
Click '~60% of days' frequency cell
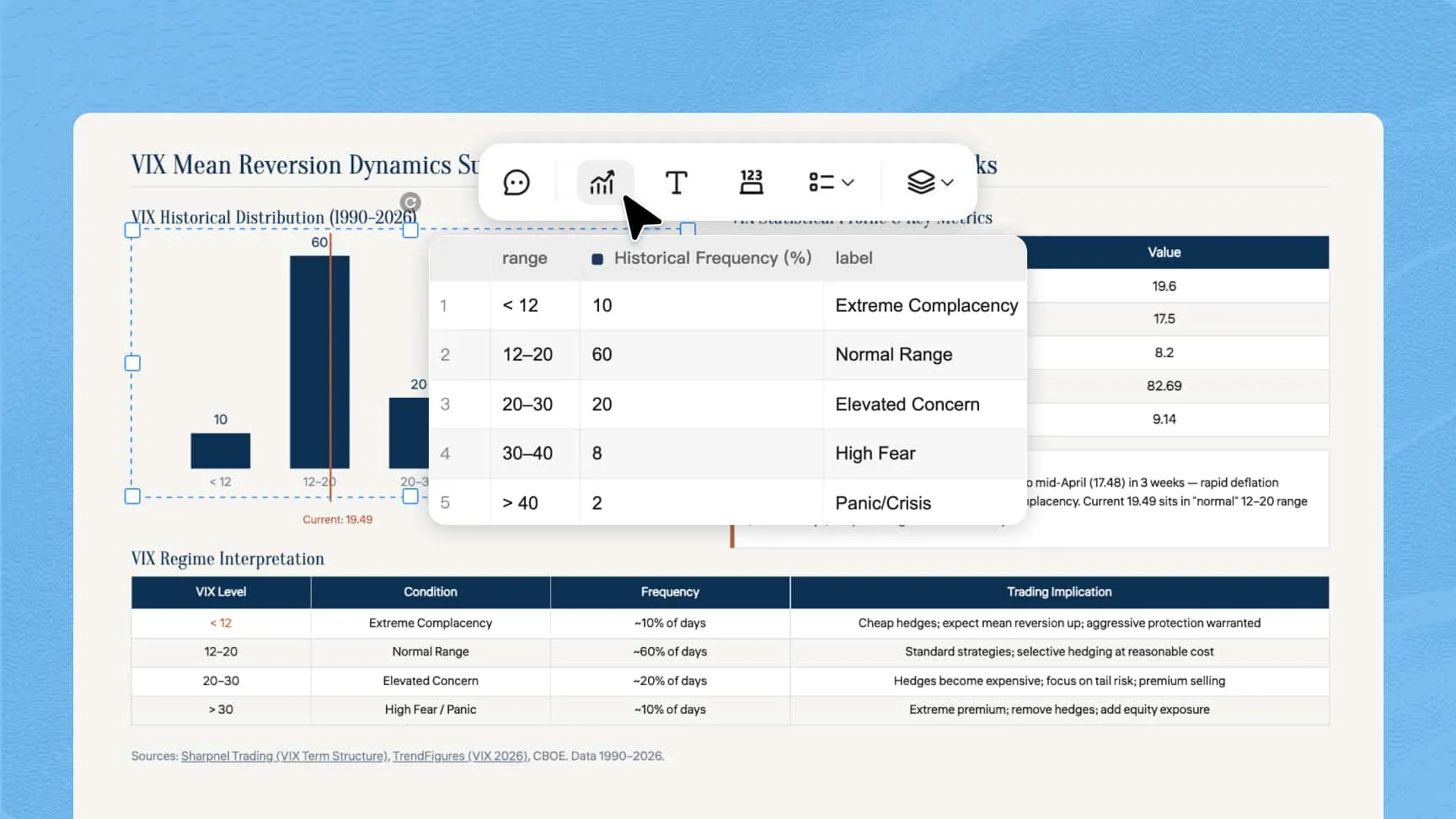(x=670, y=651)
